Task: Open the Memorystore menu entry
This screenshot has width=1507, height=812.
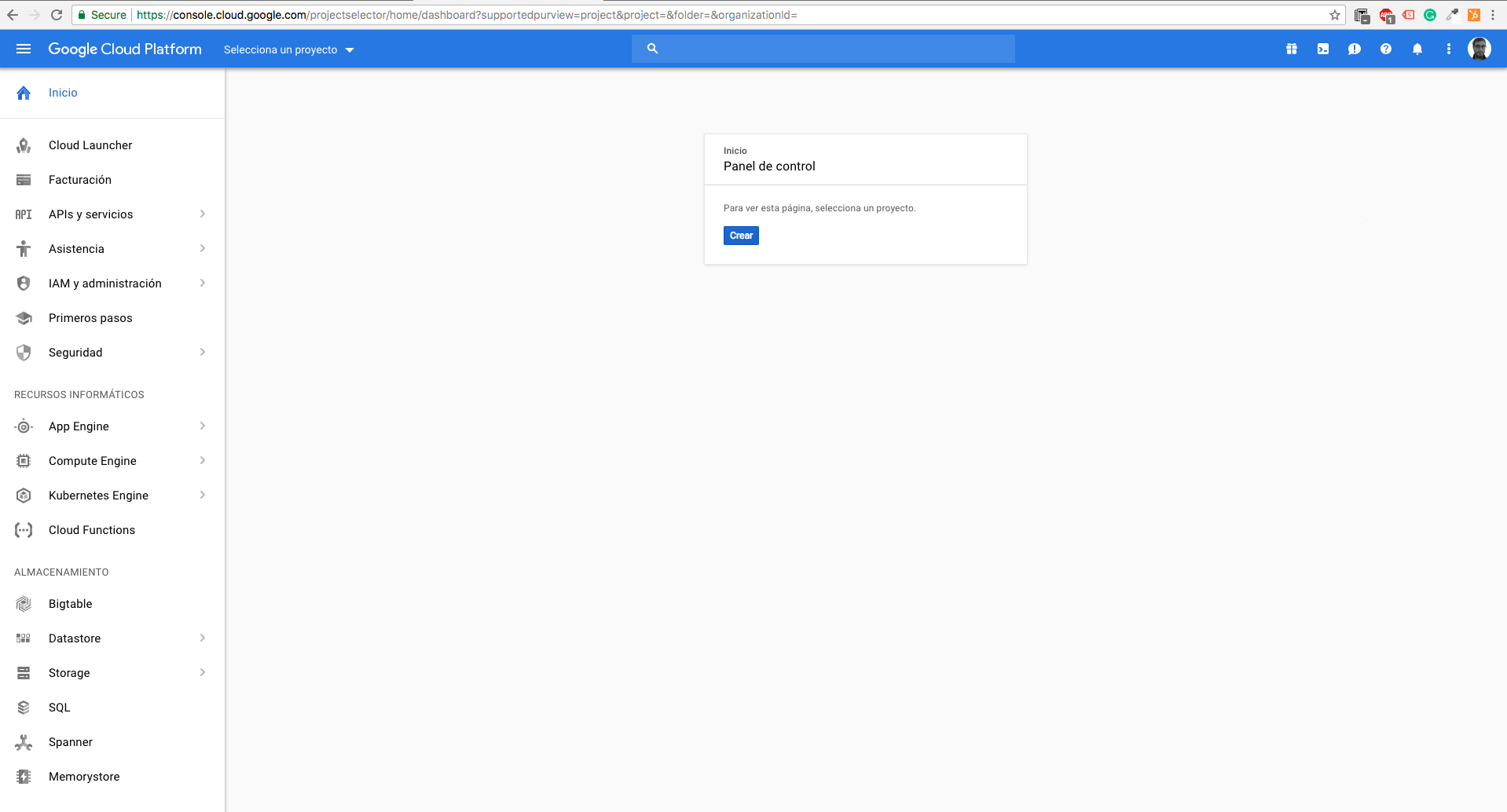Action: 112,777
